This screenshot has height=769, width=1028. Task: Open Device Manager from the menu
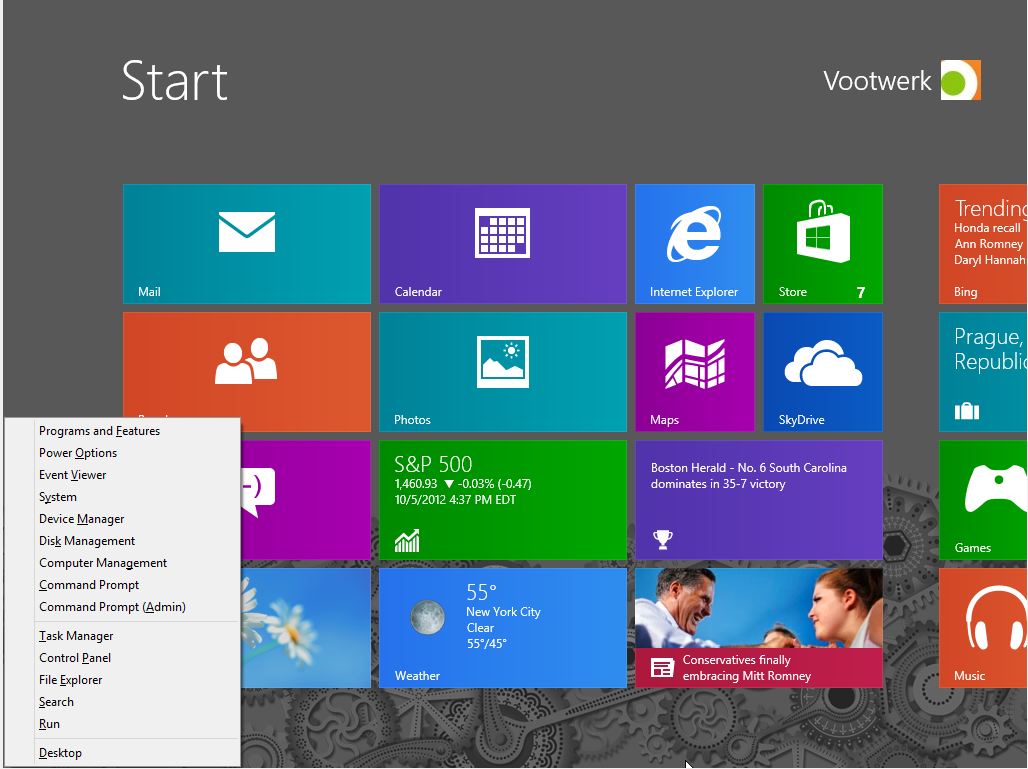pos(81,519)
